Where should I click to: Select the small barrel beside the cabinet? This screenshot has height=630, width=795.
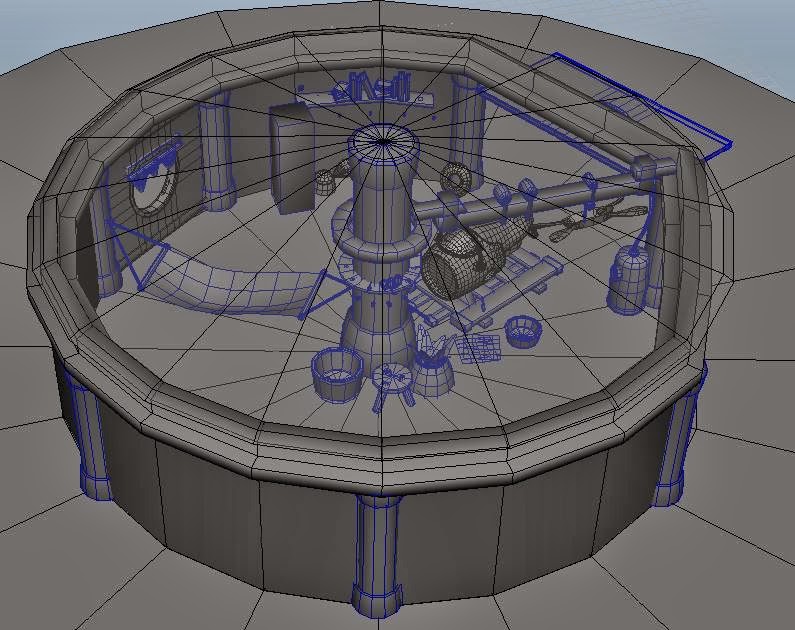[x=324, y=183]
